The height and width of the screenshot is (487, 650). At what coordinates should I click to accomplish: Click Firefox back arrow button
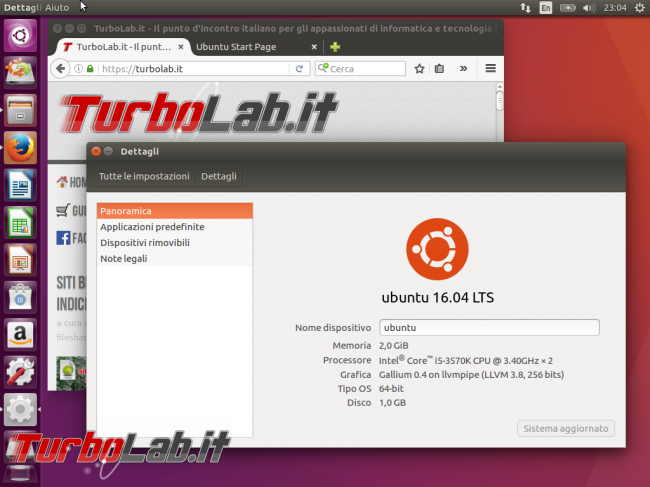61,68
